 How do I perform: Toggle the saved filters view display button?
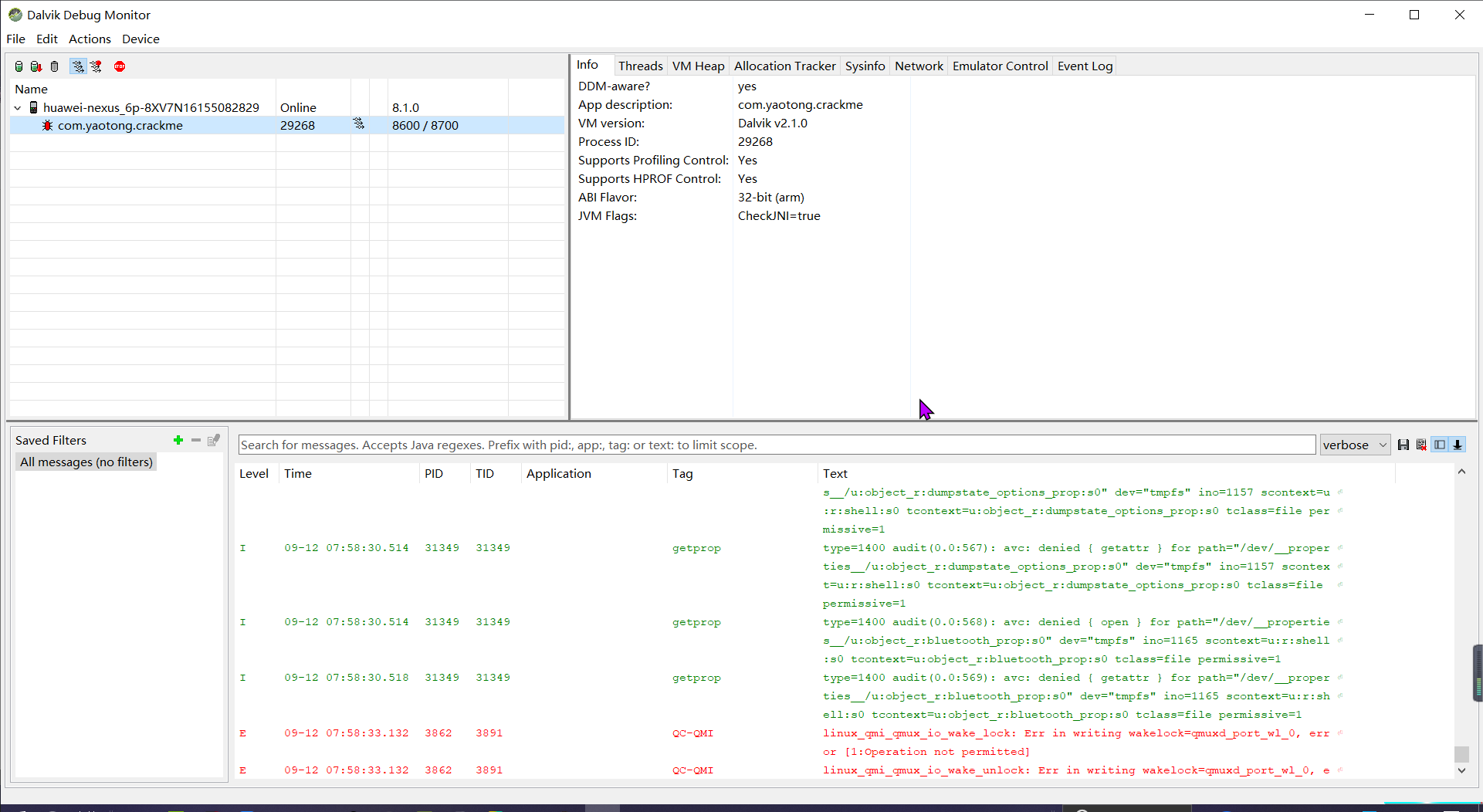point(1440,445)
